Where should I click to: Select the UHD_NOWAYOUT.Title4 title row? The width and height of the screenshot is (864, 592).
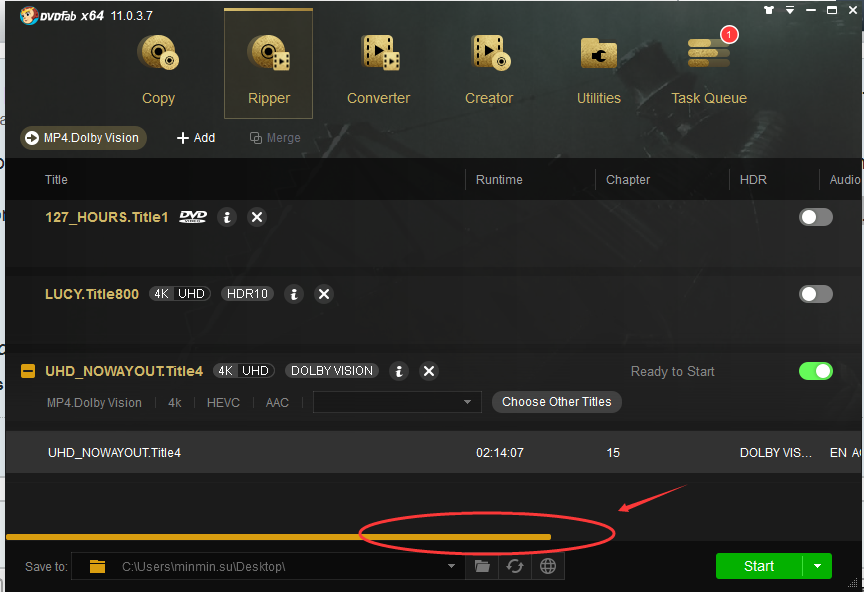pyautogui.click(x=434, y=453)
